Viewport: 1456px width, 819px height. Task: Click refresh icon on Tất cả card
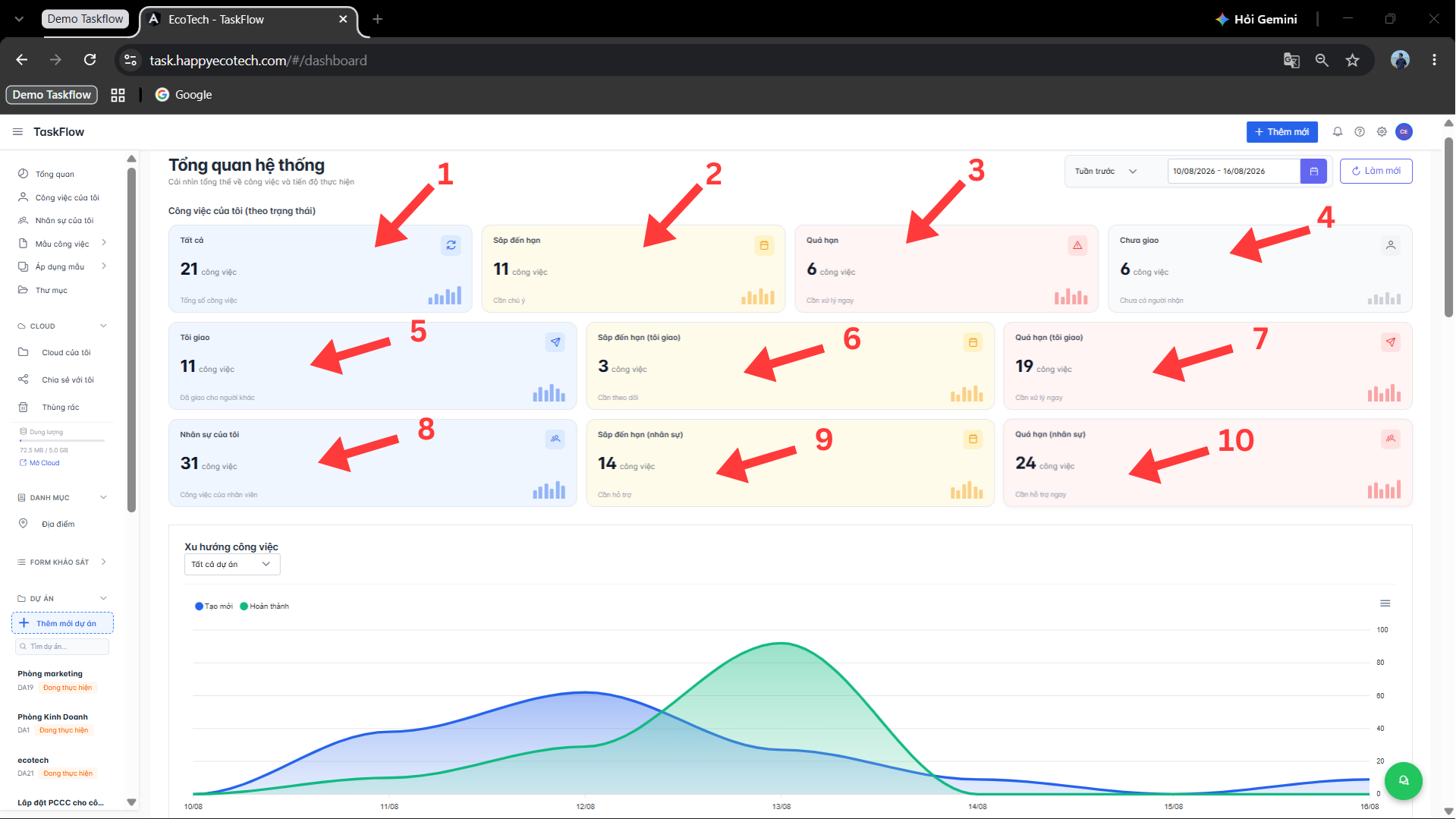click(451, 245)
